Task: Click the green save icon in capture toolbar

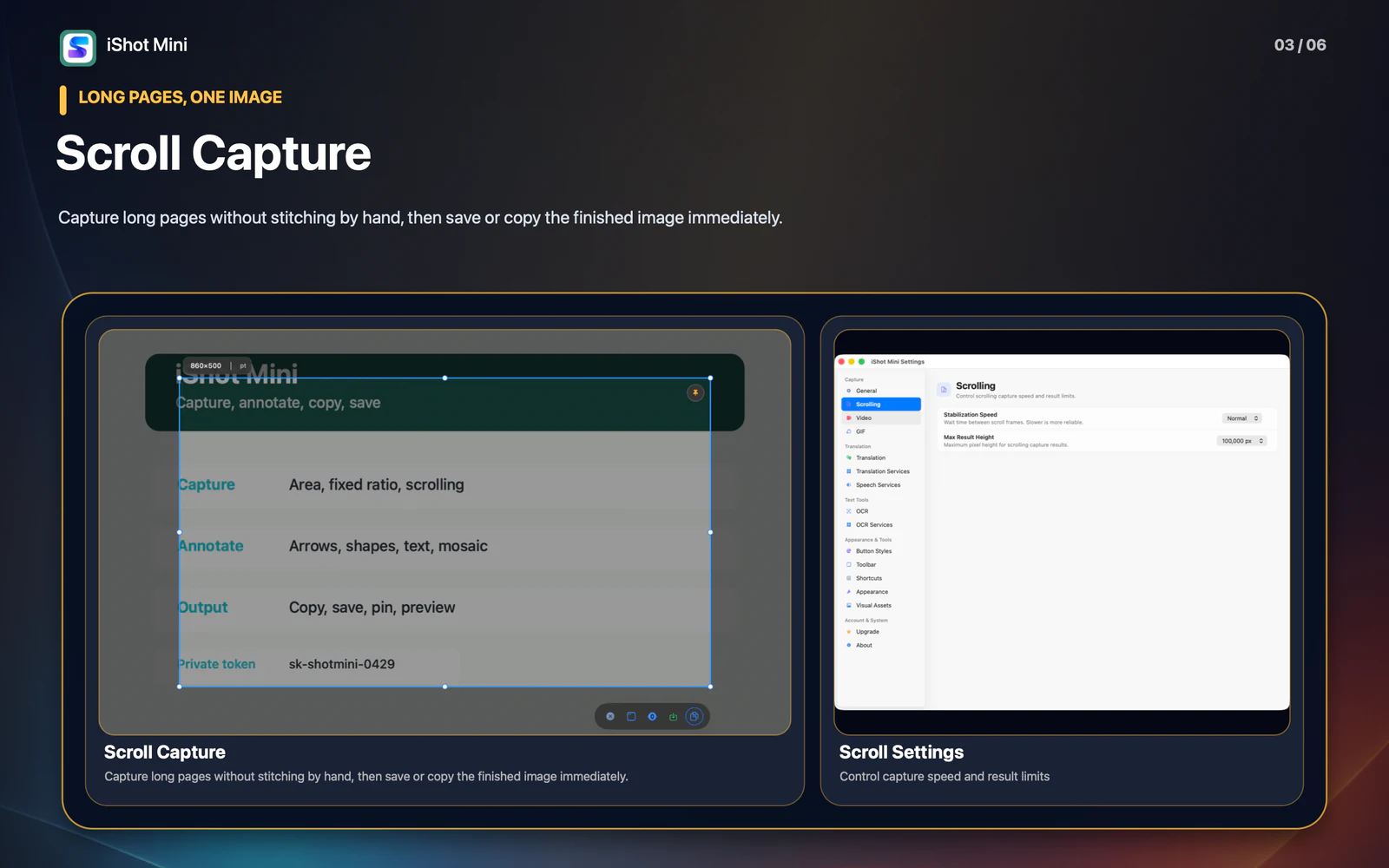Action: coord(673,716)
